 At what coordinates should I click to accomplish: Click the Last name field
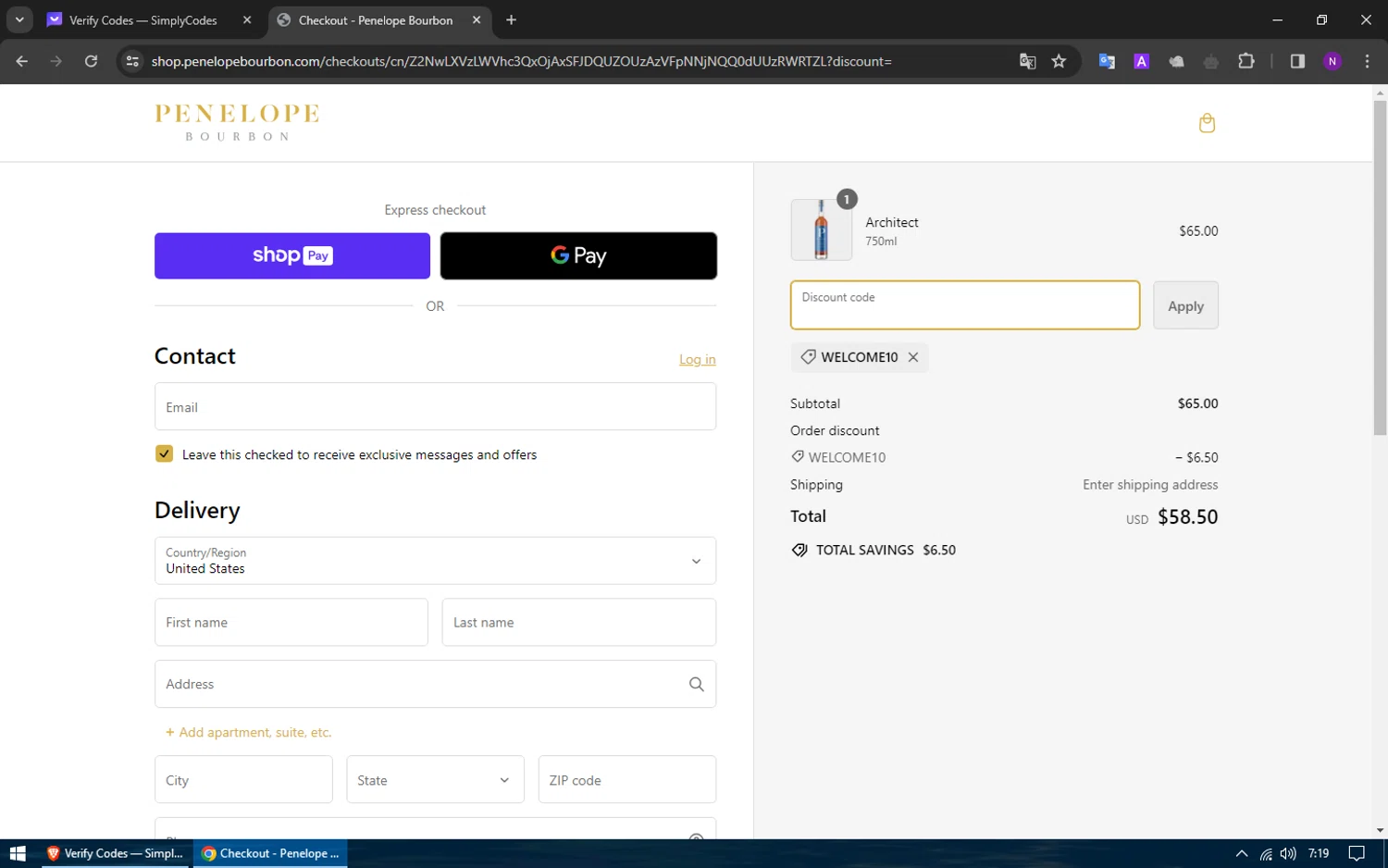pyautogui.click(x=579, y=622)
